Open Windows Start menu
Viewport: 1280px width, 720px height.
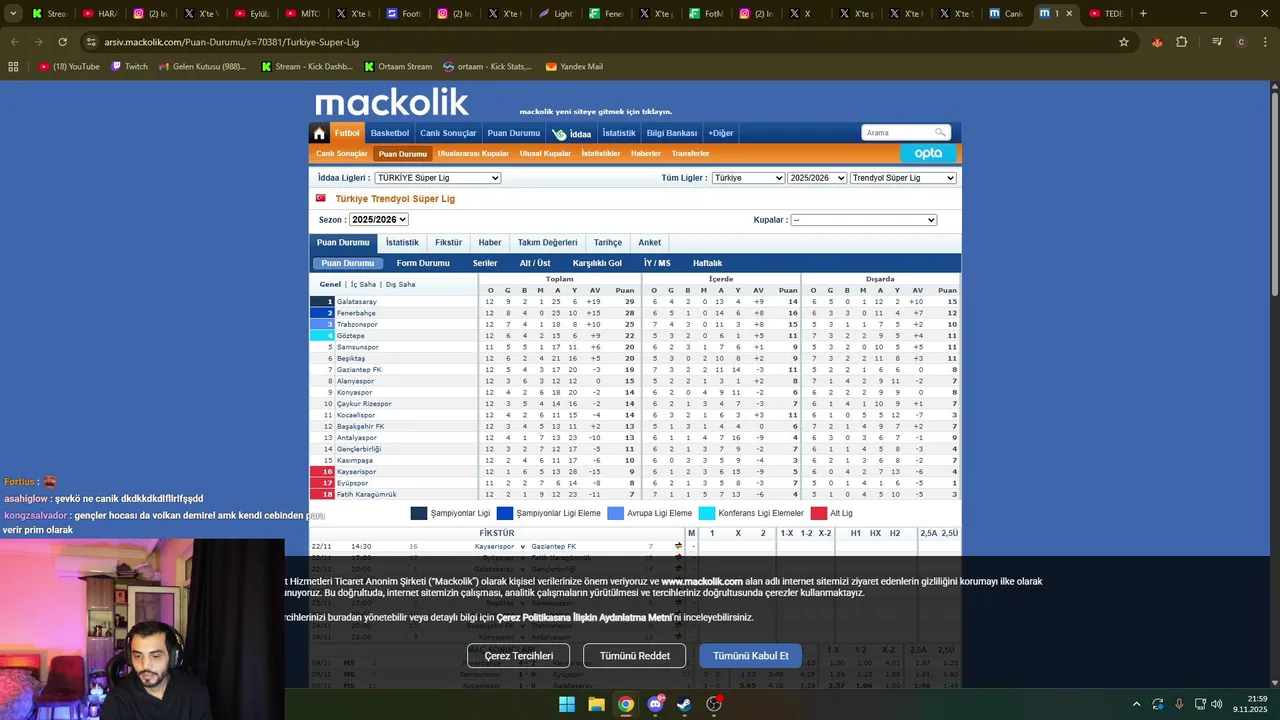tap(567, 704)
